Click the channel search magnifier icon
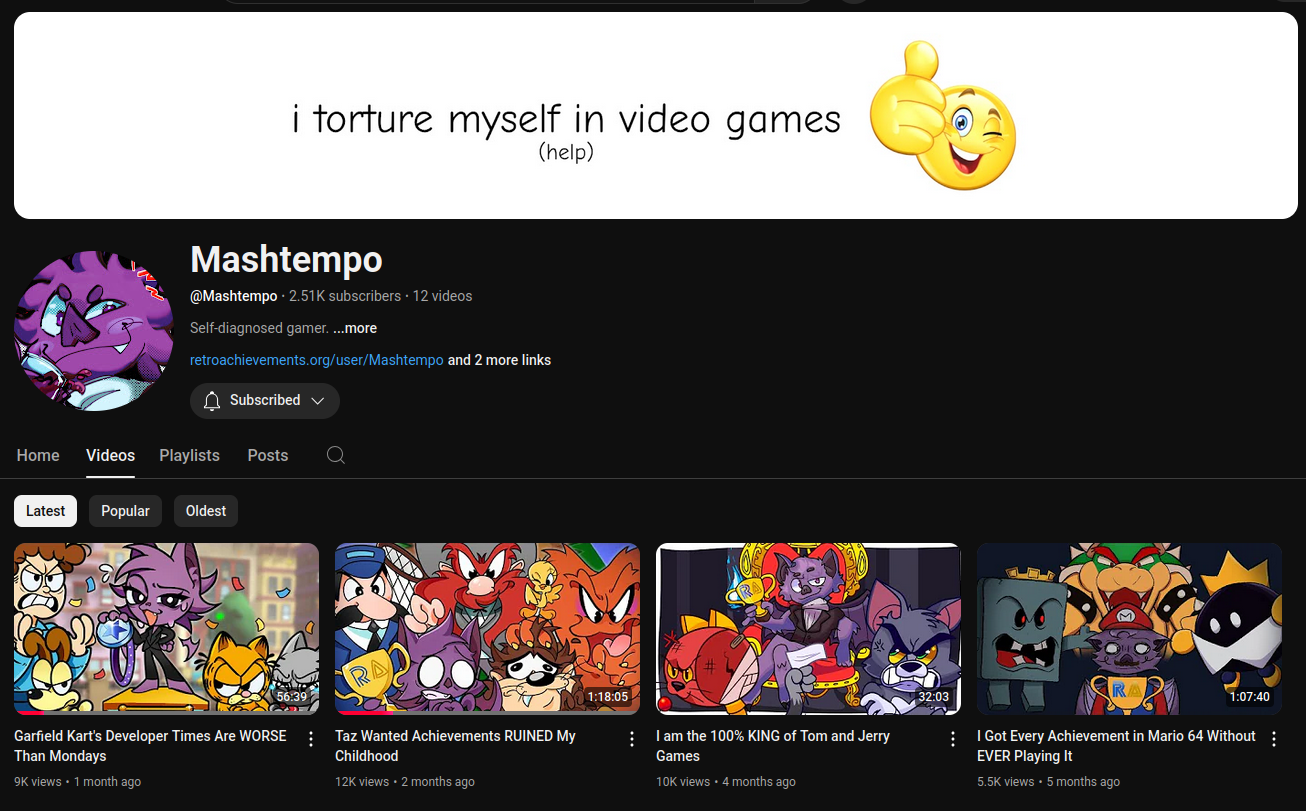The image size is (1306, 811). [x=336, y=455]
